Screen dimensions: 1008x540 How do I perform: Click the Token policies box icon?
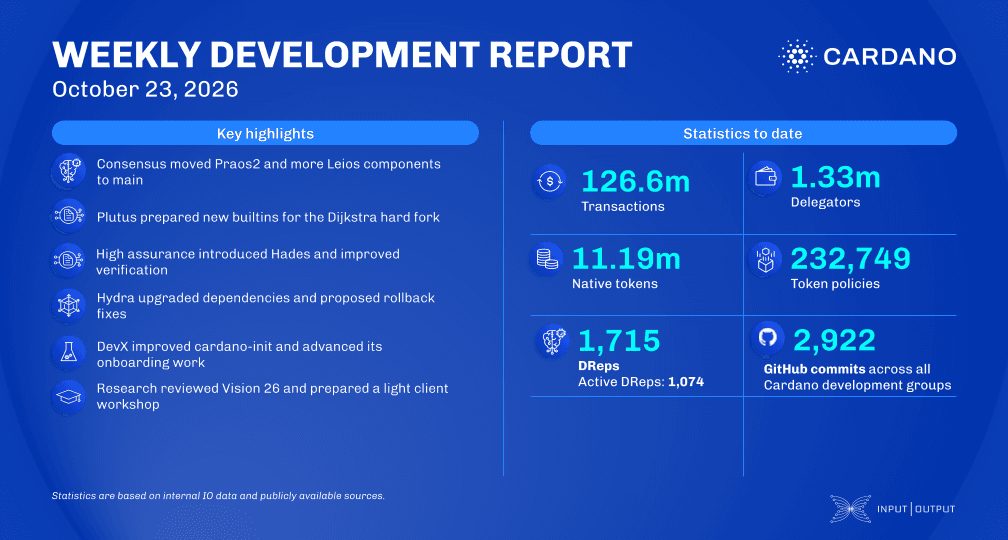(766, 260)
